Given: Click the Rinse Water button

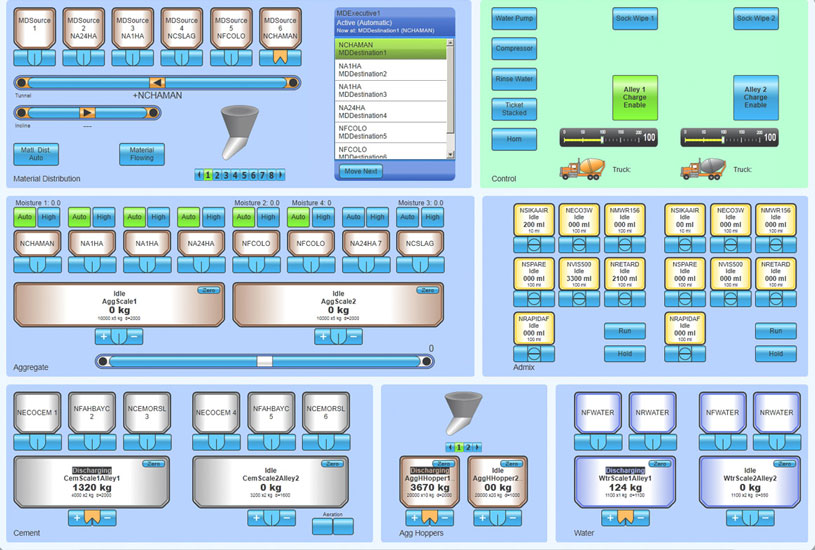Looking at the screenshot, I should (x=514, y=79).
